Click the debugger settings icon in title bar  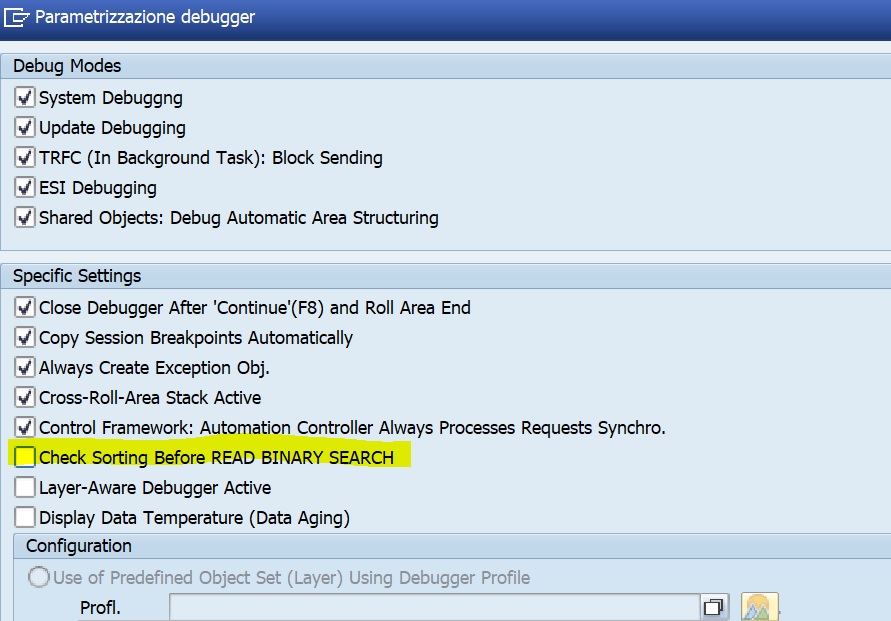[18, 18]
